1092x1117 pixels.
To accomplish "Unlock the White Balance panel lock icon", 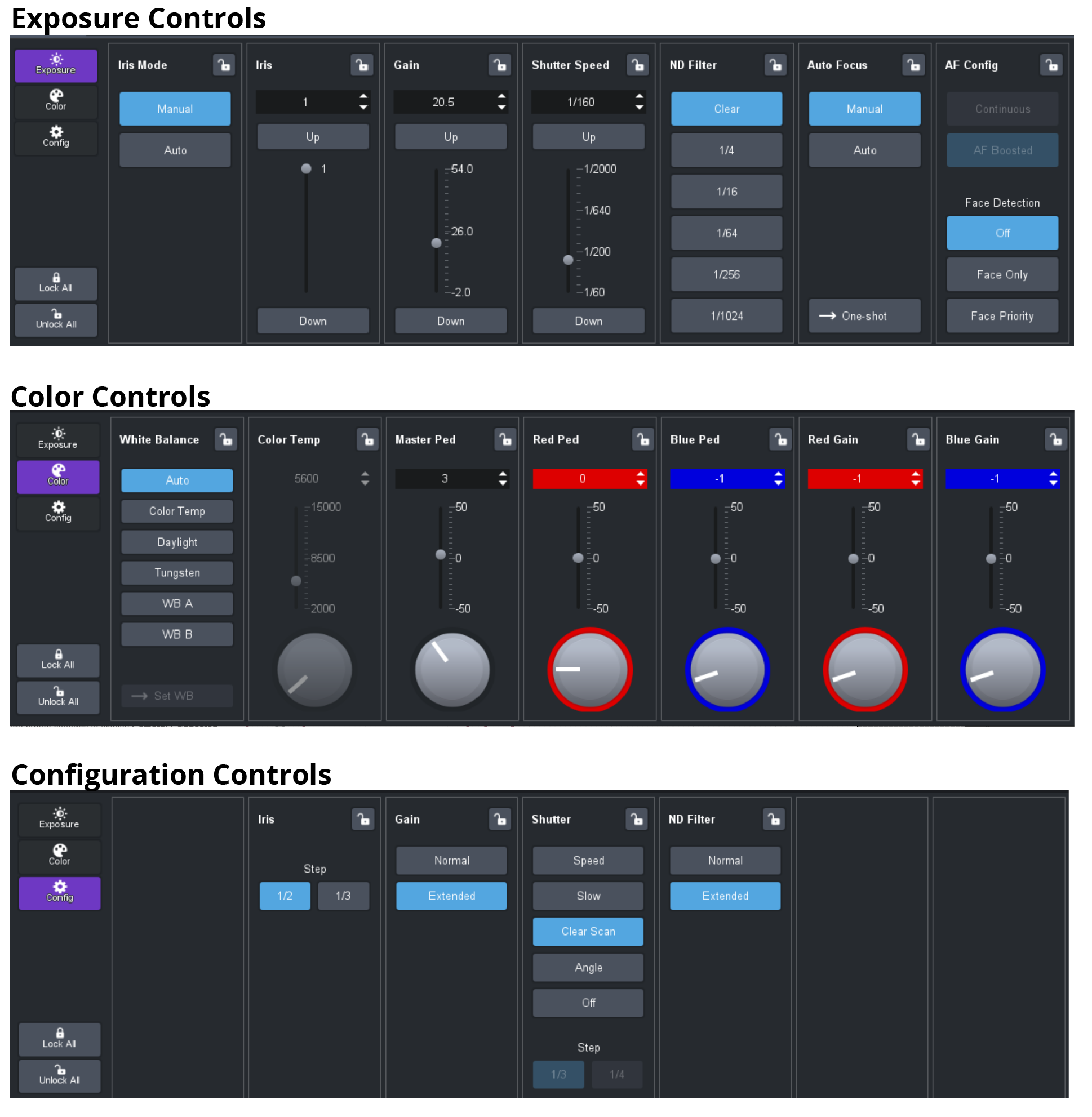I will [226, 440].
